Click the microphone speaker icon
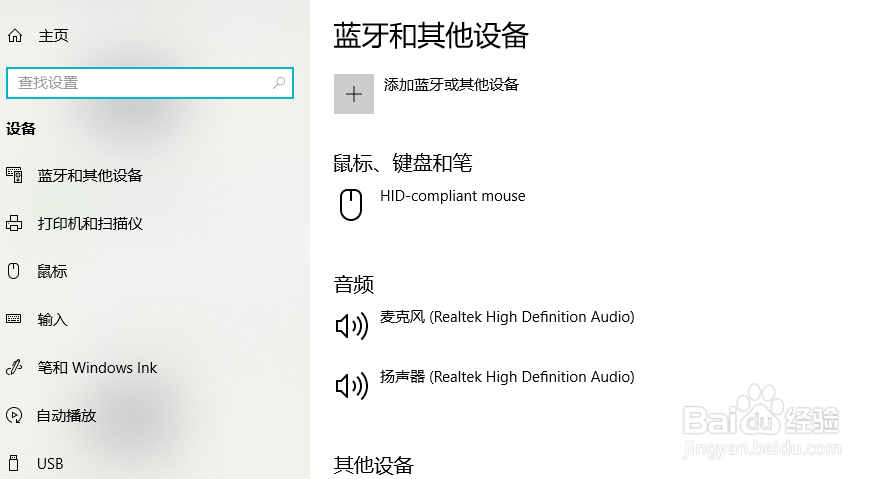 [352, 326]
